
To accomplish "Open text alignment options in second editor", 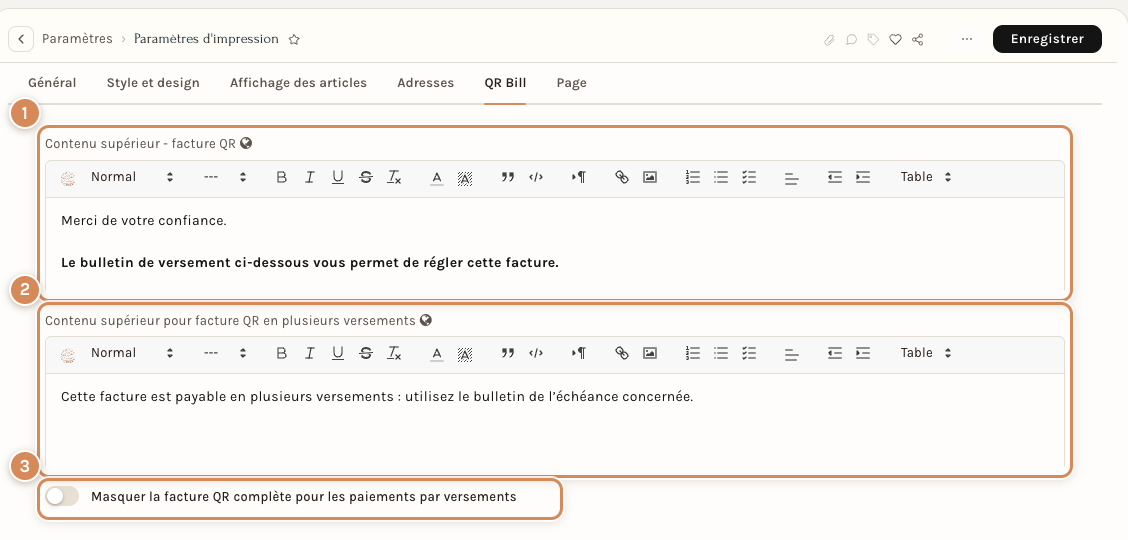I will pos(791,354).
